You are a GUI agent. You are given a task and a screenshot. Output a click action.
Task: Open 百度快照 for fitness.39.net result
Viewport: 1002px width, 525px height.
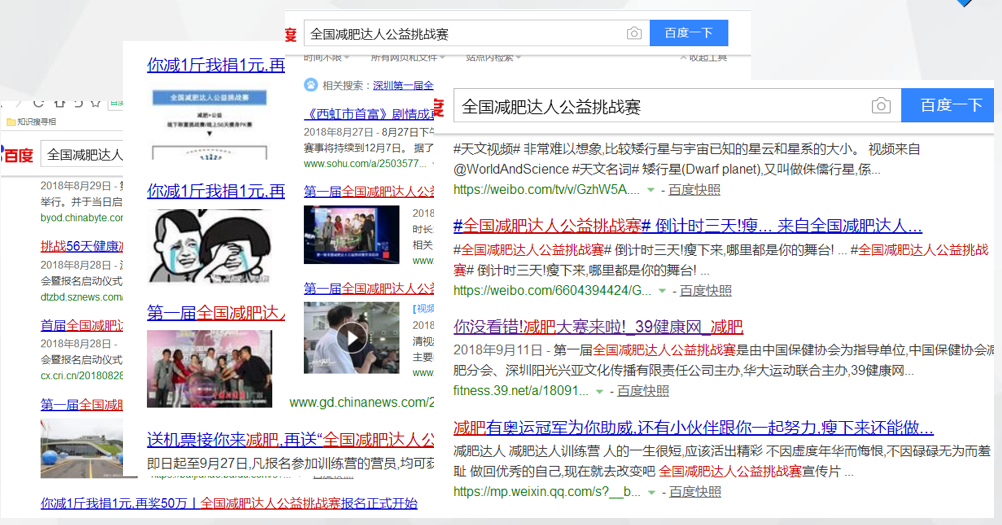pyautogui.click(x=643, y=391)
